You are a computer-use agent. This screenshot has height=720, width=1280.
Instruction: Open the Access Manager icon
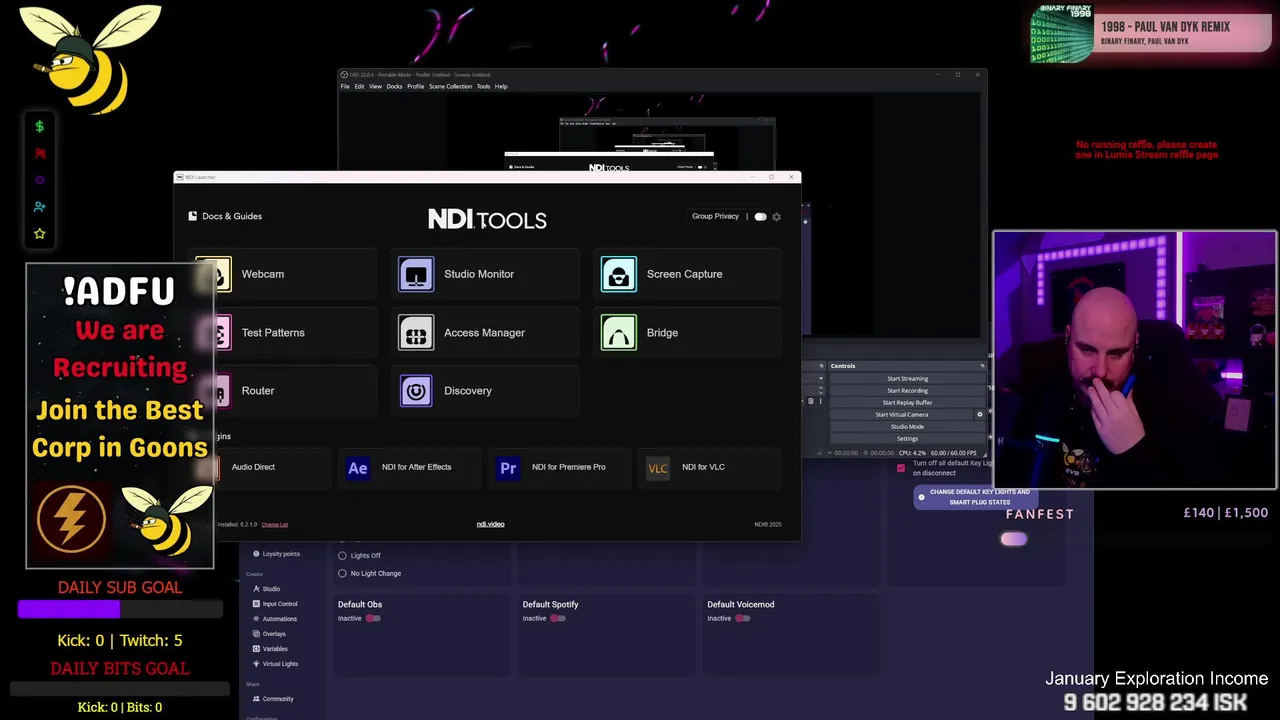click(x=416, y=333)
